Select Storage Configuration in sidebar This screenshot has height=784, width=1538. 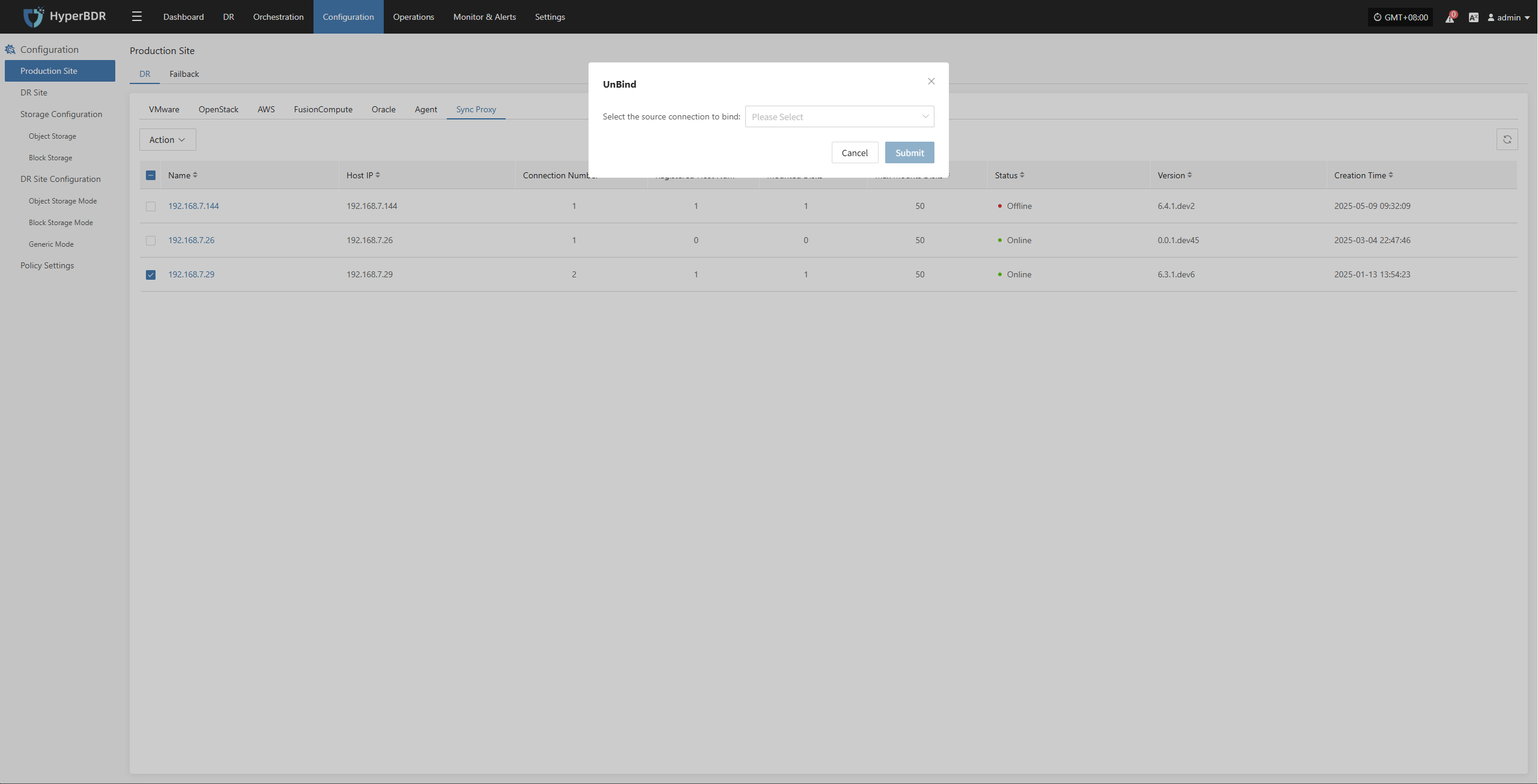pos(60,114)
